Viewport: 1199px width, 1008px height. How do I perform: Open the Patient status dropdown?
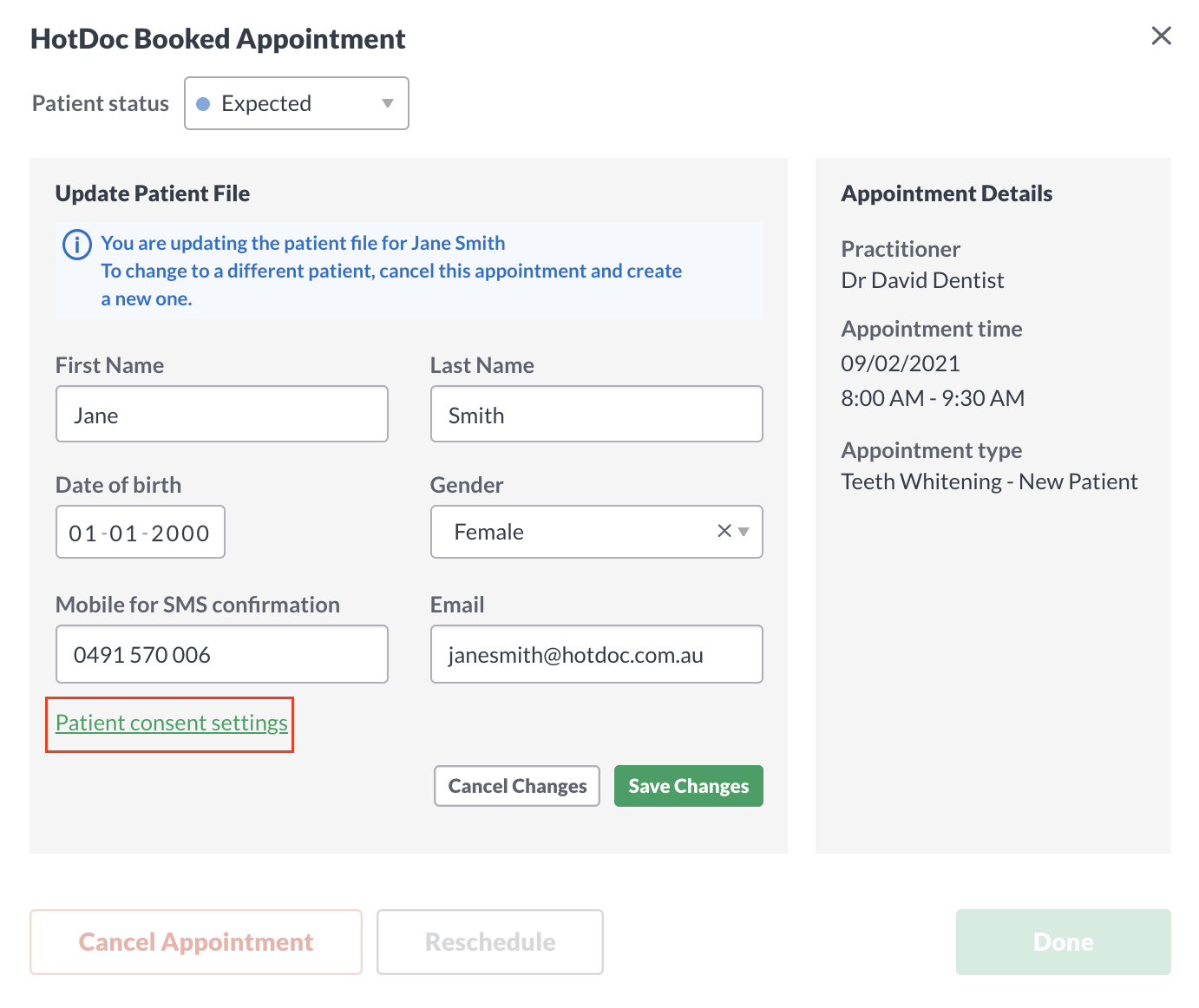point(297,103)
